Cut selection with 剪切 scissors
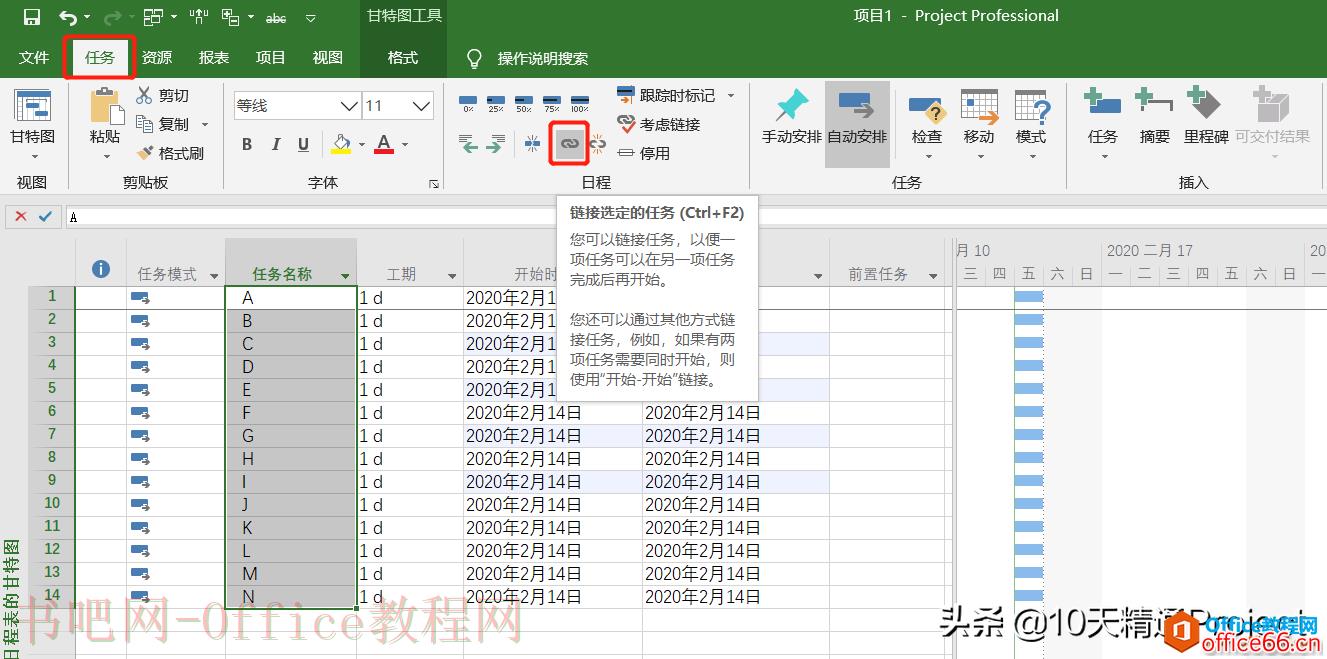This screenshot has height=659, width=1327. 162,95
